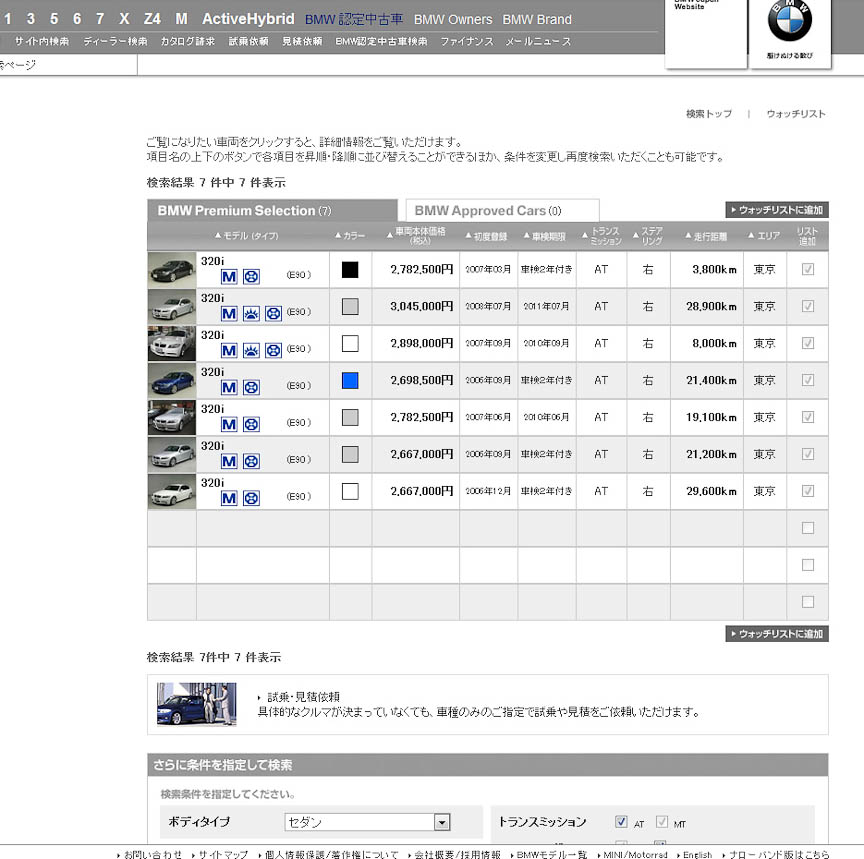Click the sunroof icon on the third 320i row
Image resolution: width=864 pixels, height=859 pixels.
click(x=250, y=350)
